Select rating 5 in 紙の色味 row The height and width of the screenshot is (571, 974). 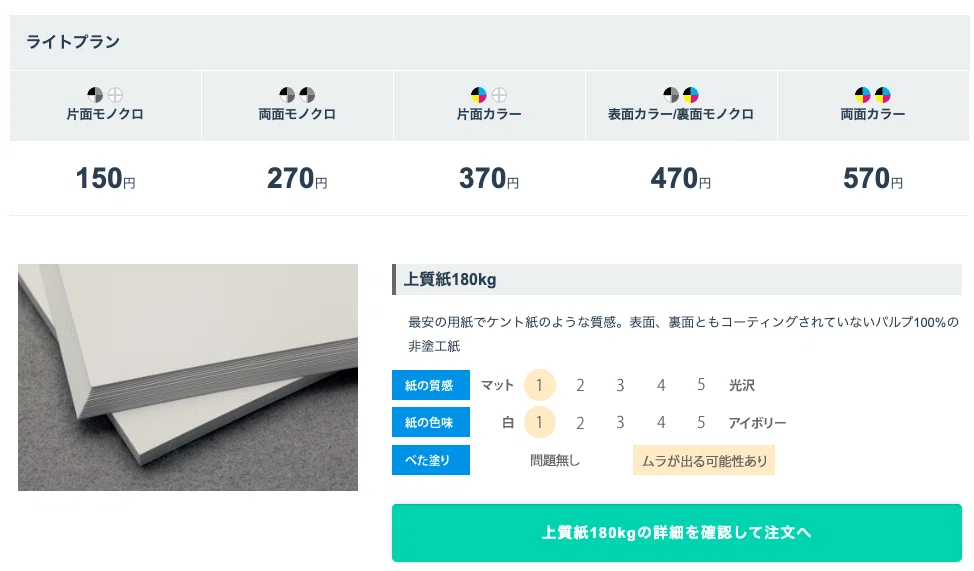tap(701, 423)
